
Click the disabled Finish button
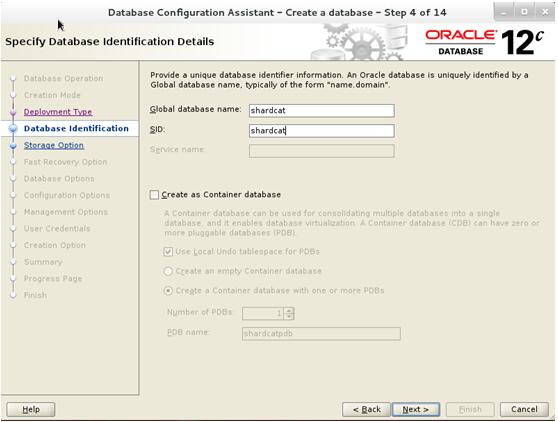point(470,410)
